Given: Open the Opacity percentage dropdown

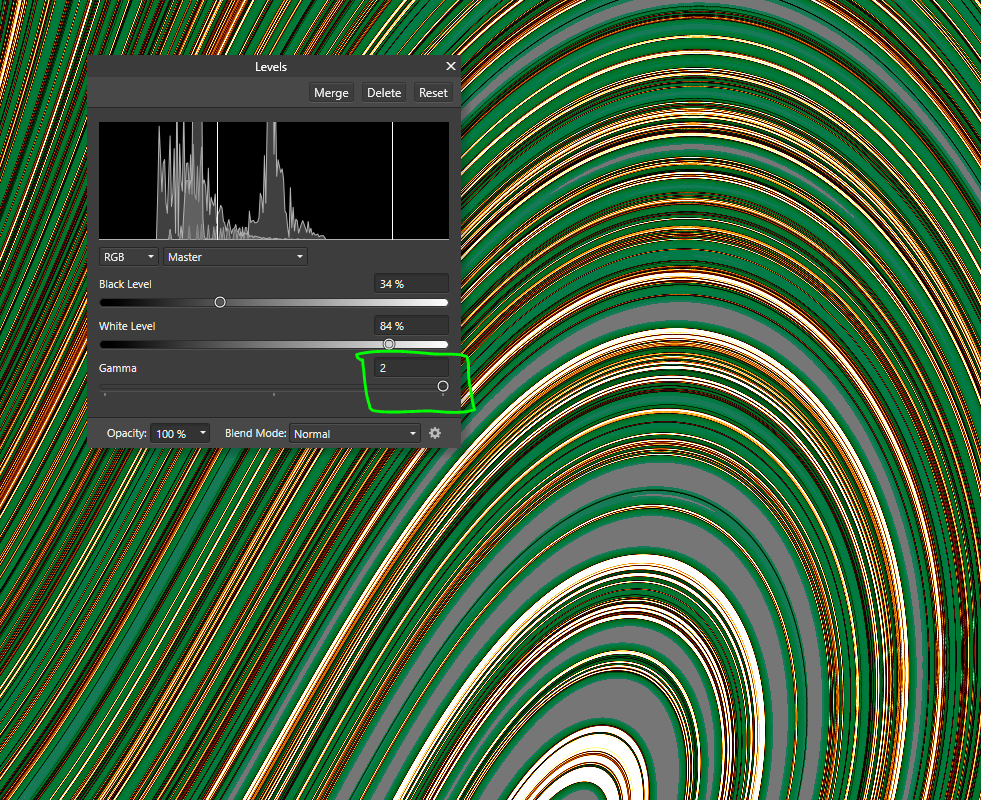Looking at the screenshot, I should tap(180, 433).
